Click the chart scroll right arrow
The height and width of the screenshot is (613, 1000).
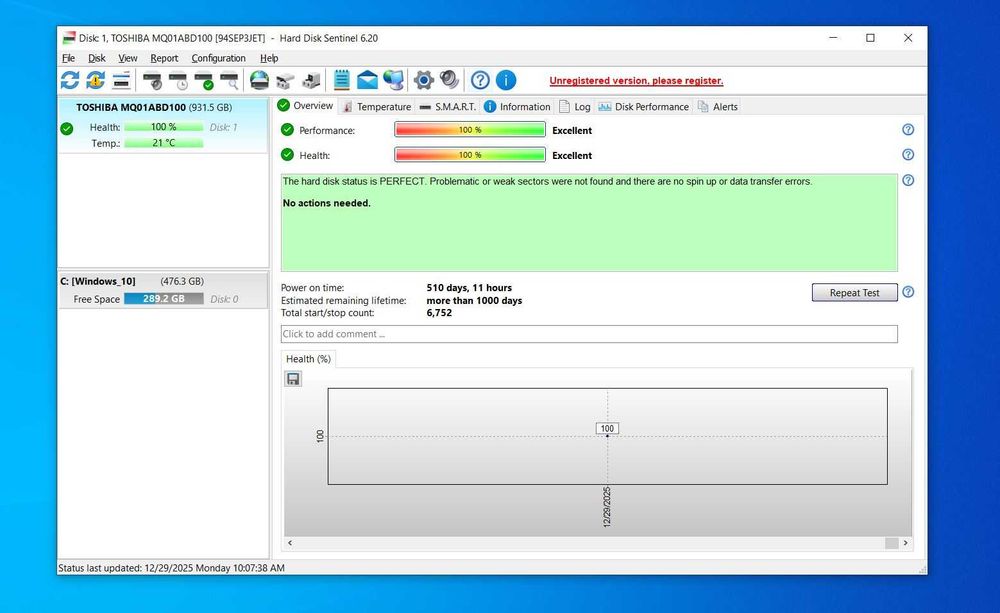click(x=906, y=543)
